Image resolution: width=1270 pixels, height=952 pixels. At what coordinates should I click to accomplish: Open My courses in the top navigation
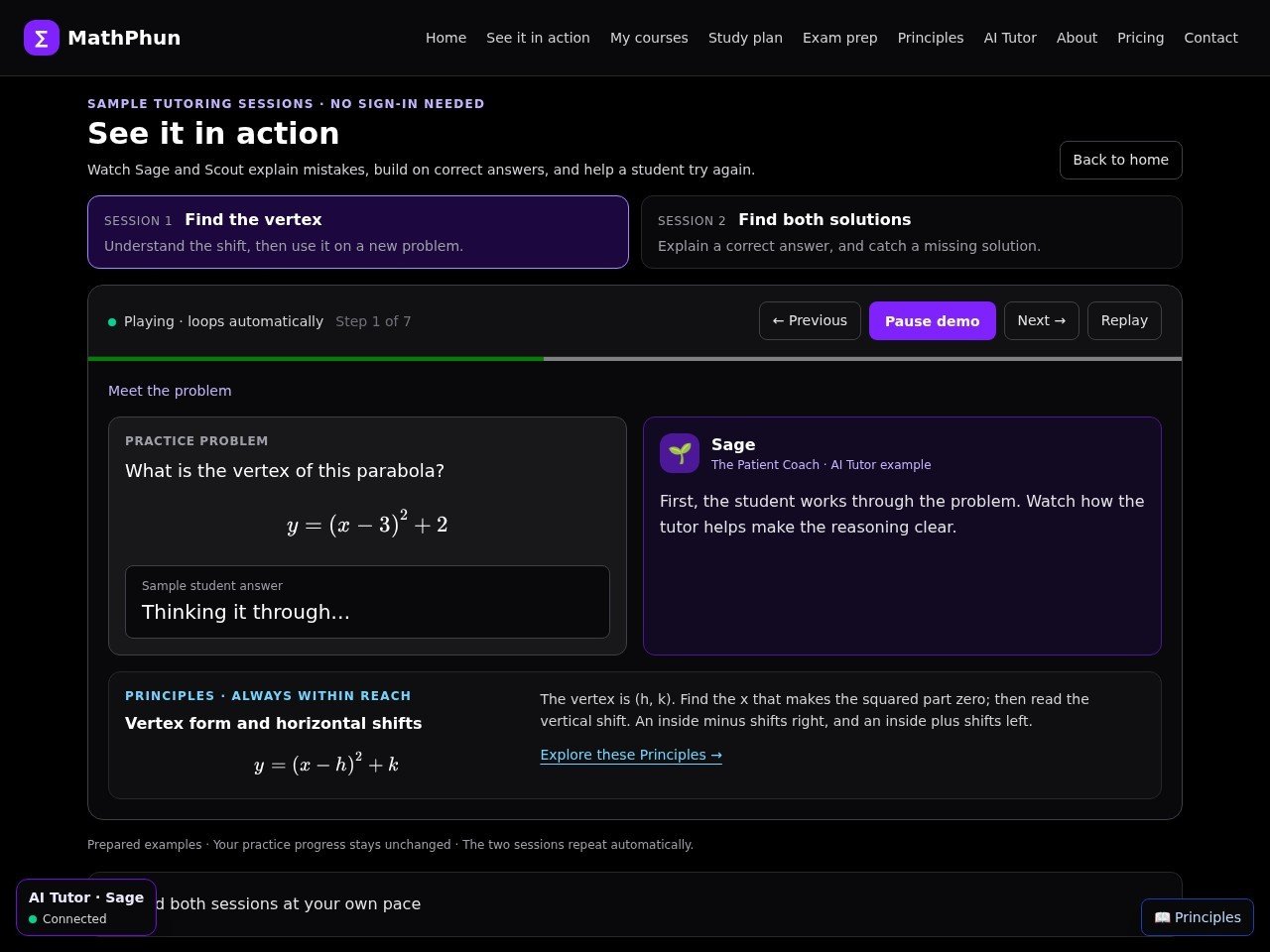[649, 38]
